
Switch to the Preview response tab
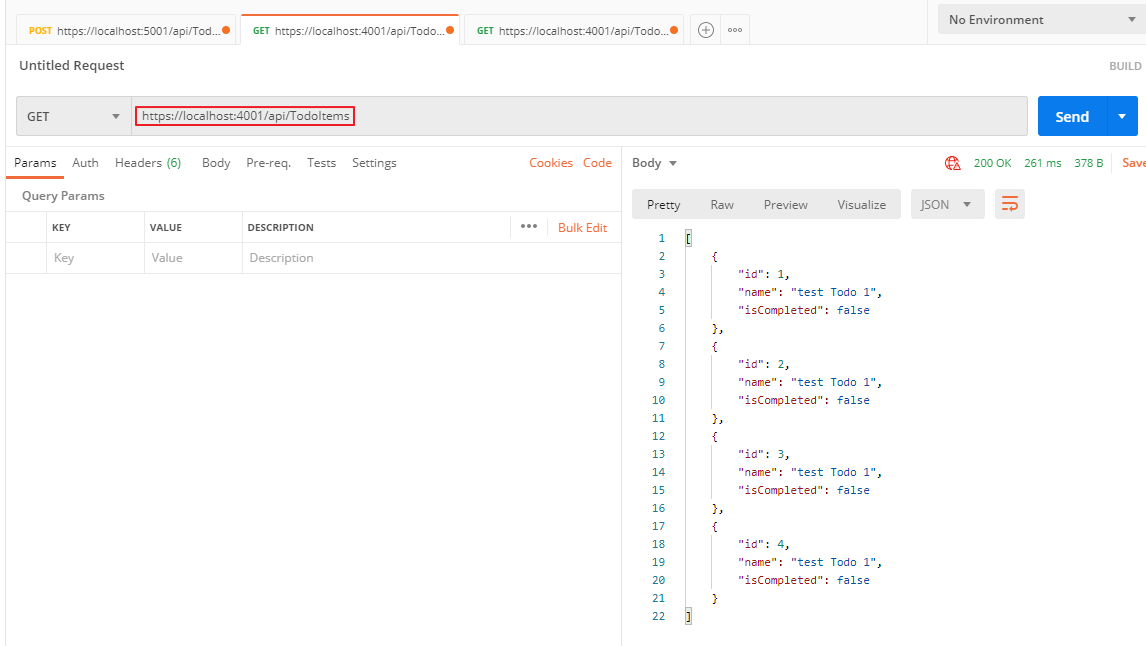click(x=785, y=204)
